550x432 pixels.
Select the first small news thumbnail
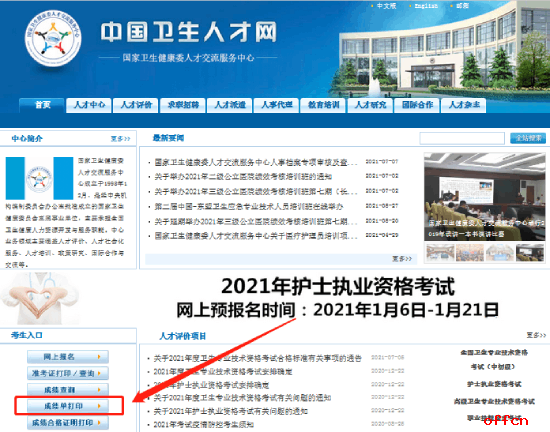[x=440, y=252]
